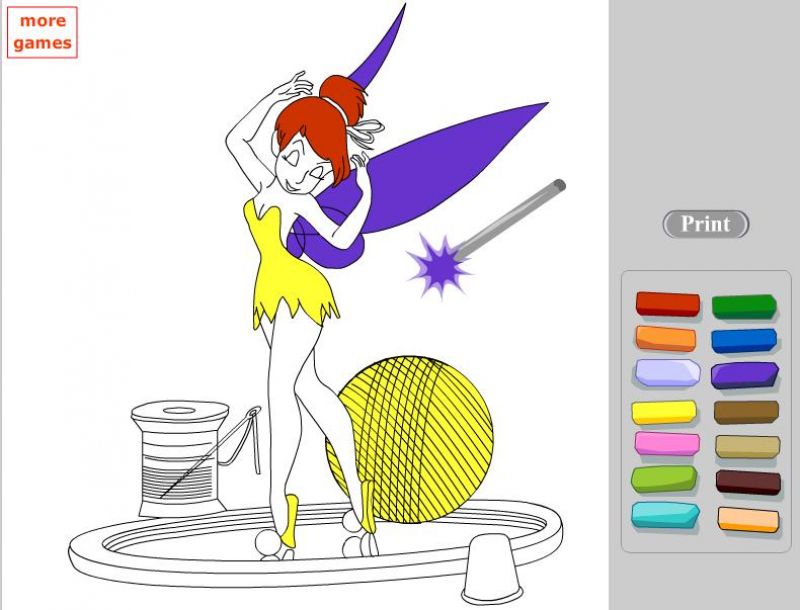The image size is (800, 610).
Task: Select the red crayon color
Action: [x=667, y=304]
